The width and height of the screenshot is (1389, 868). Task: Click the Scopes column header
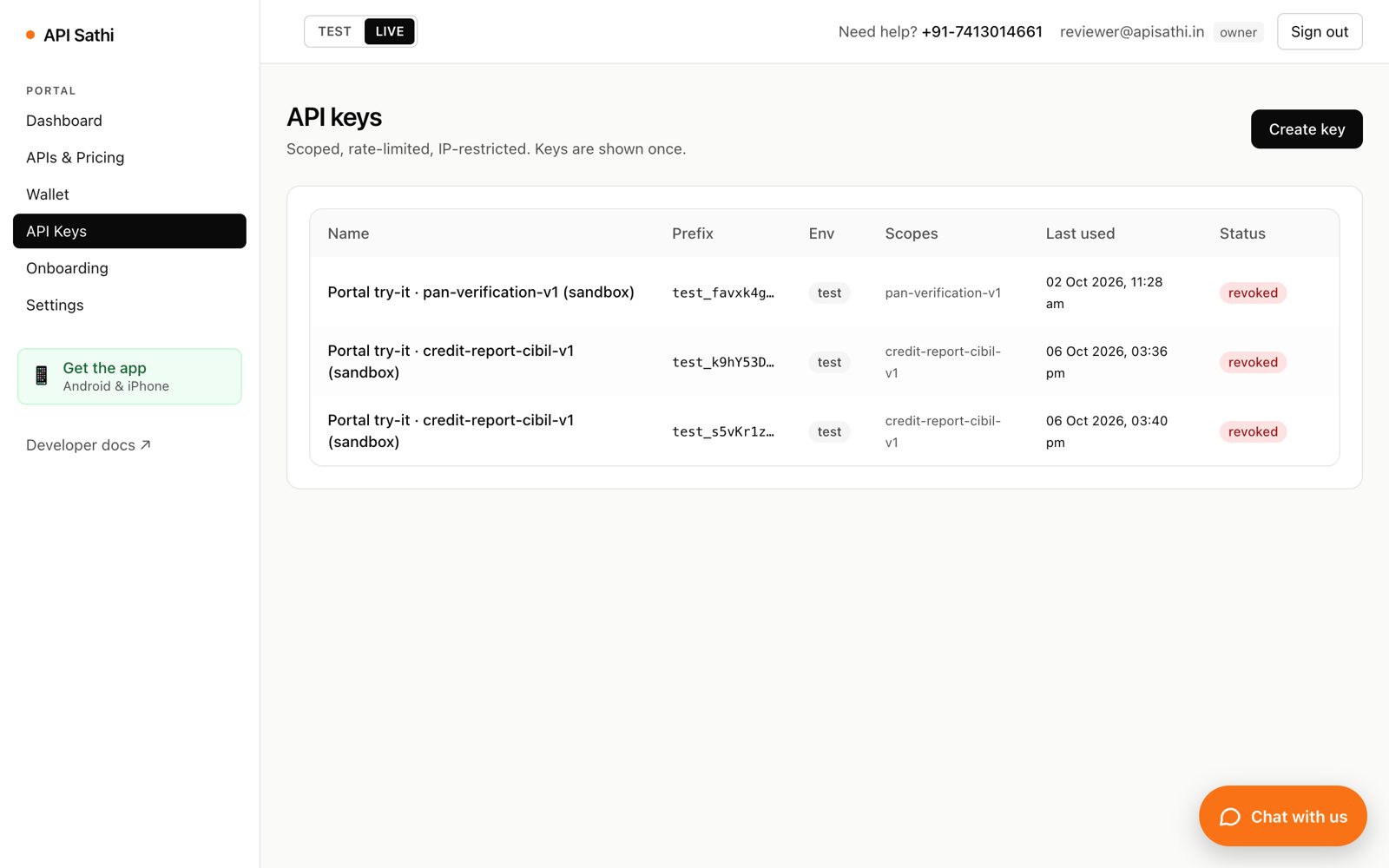(912, 233)
